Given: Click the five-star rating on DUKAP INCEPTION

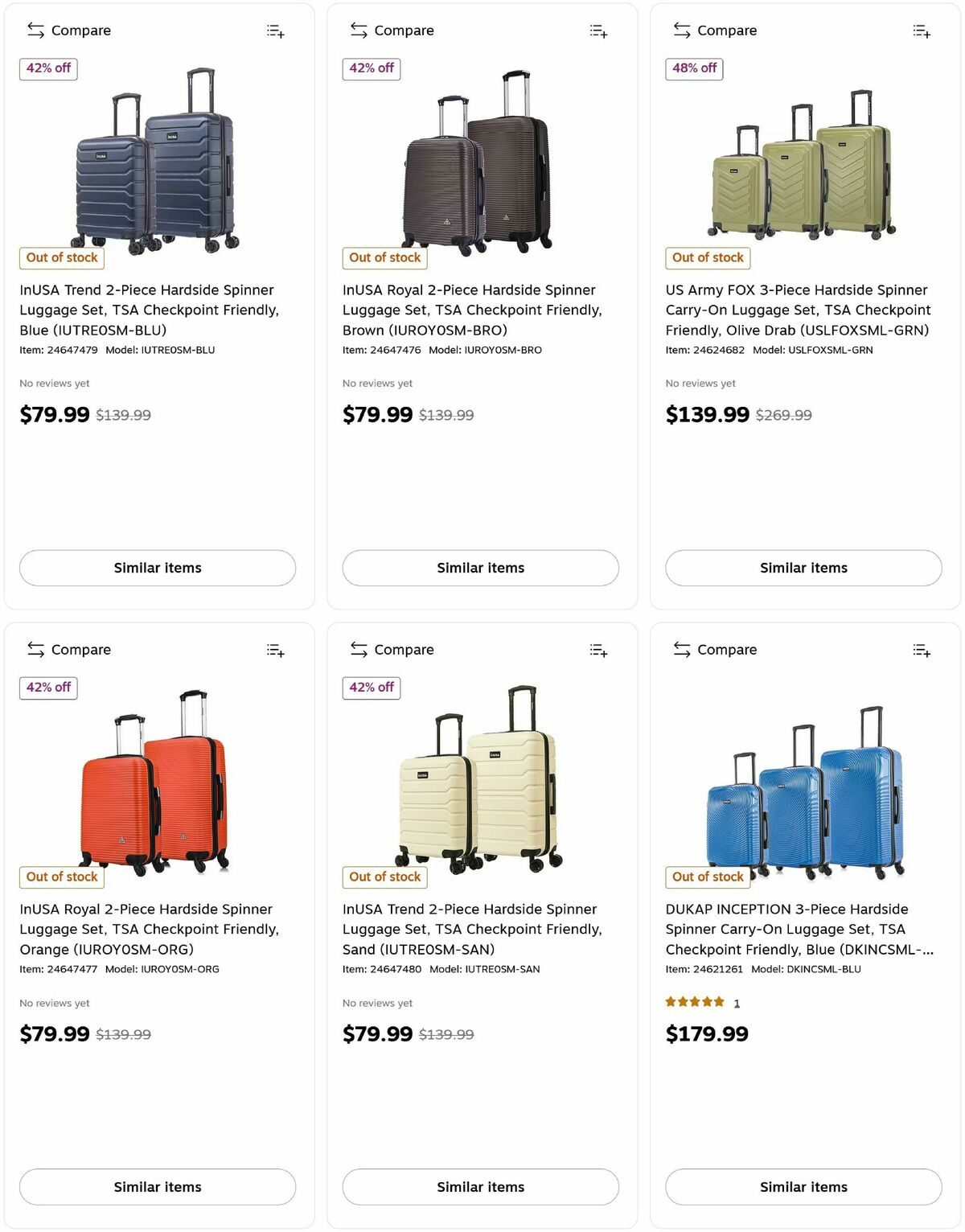Looking at the screenshot, I should click(695, 1002).
